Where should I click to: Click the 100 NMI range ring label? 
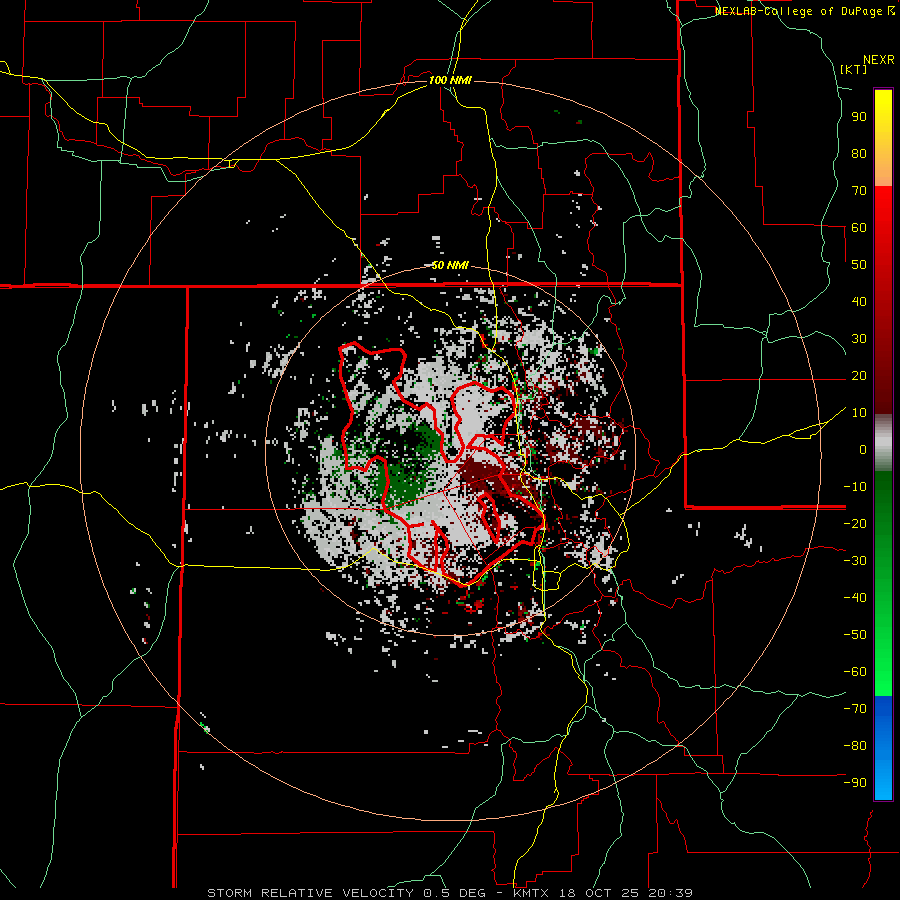click(450, 80)
